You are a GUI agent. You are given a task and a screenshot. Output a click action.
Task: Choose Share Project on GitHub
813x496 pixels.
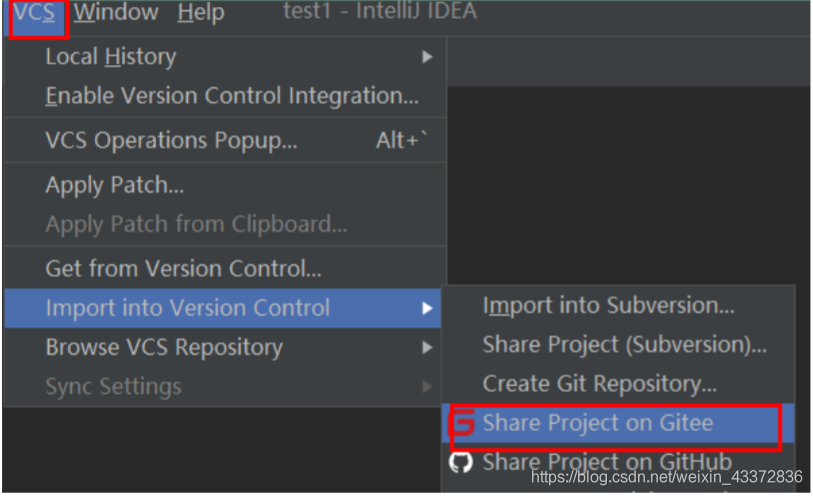[606, 463]
